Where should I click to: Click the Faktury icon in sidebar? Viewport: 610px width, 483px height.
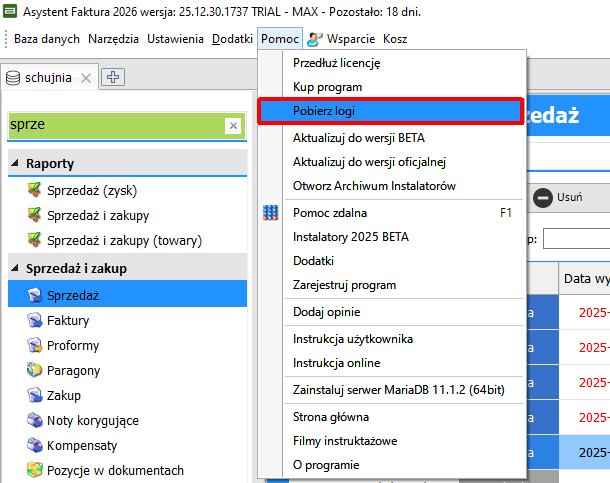pos(35,321)
